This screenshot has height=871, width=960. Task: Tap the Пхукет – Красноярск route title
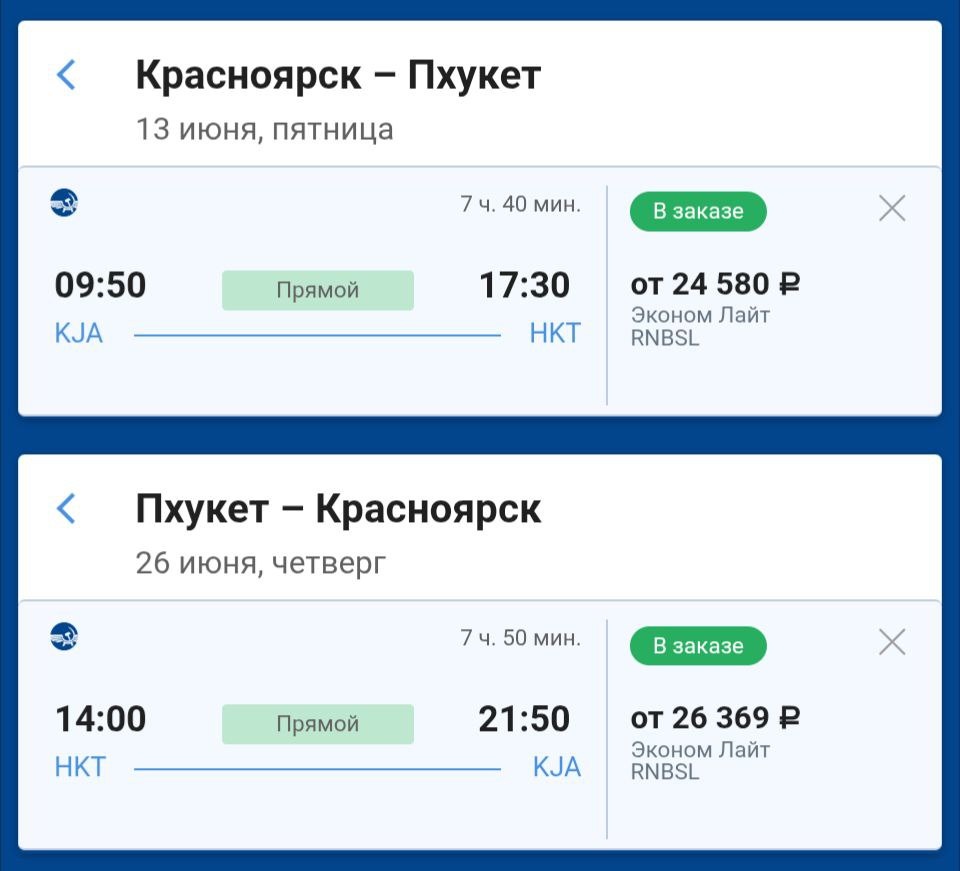tap(338, 510)
